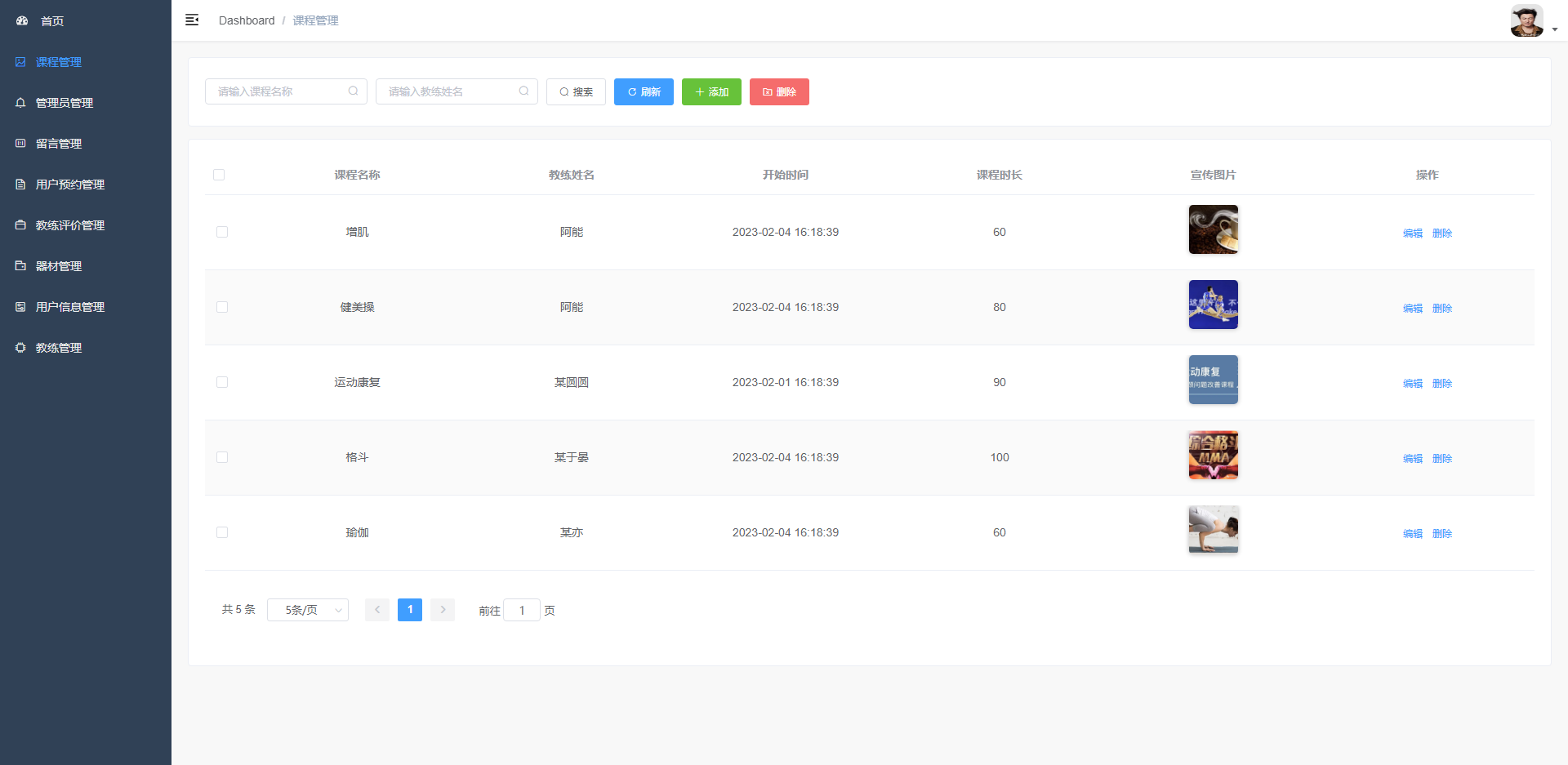Click the gear icon beside 教练管理
The image size is (1568, 765).
(x=20, y=348)
